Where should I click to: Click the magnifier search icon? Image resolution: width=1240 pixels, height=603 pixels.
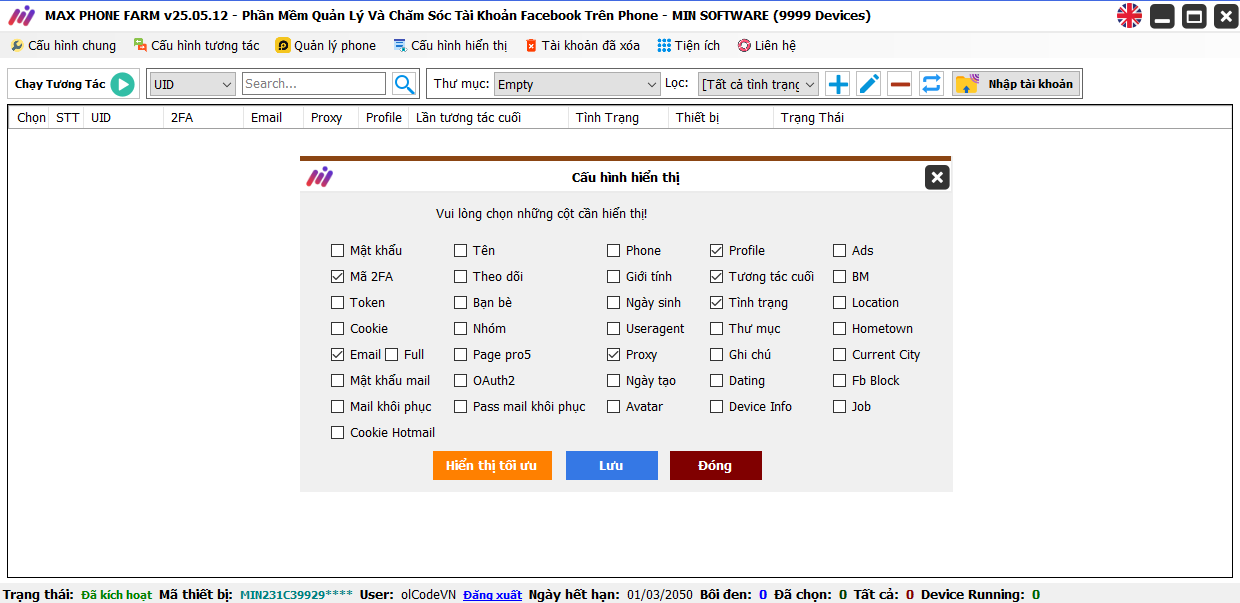404,84
